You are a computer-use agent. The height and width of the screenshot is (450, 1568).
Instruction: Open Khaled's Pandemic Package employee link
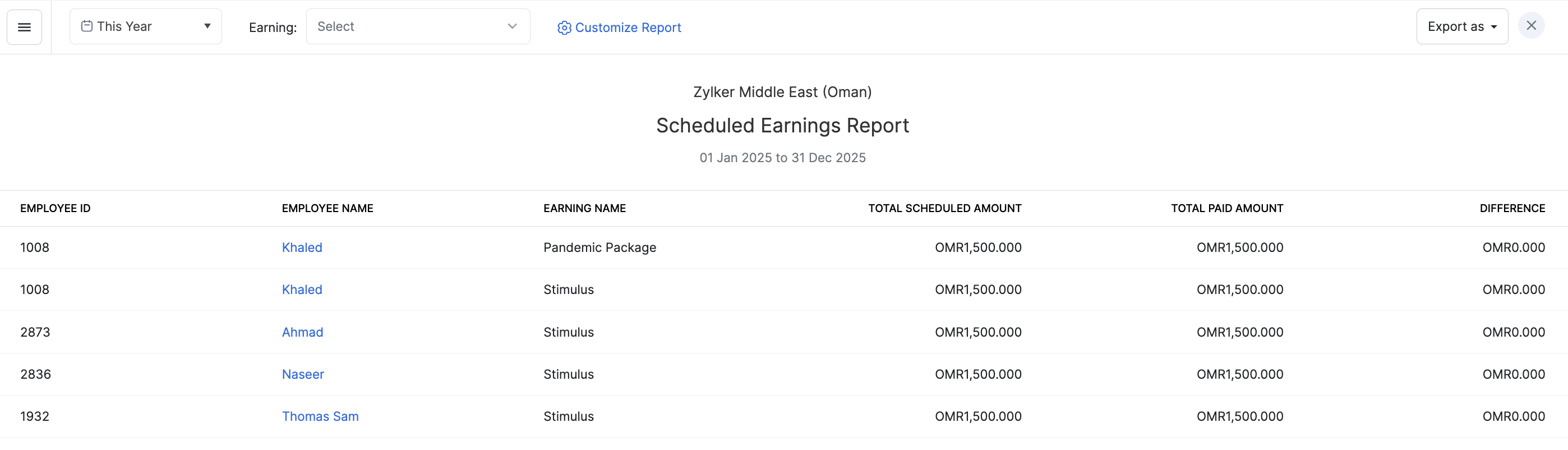302,248
